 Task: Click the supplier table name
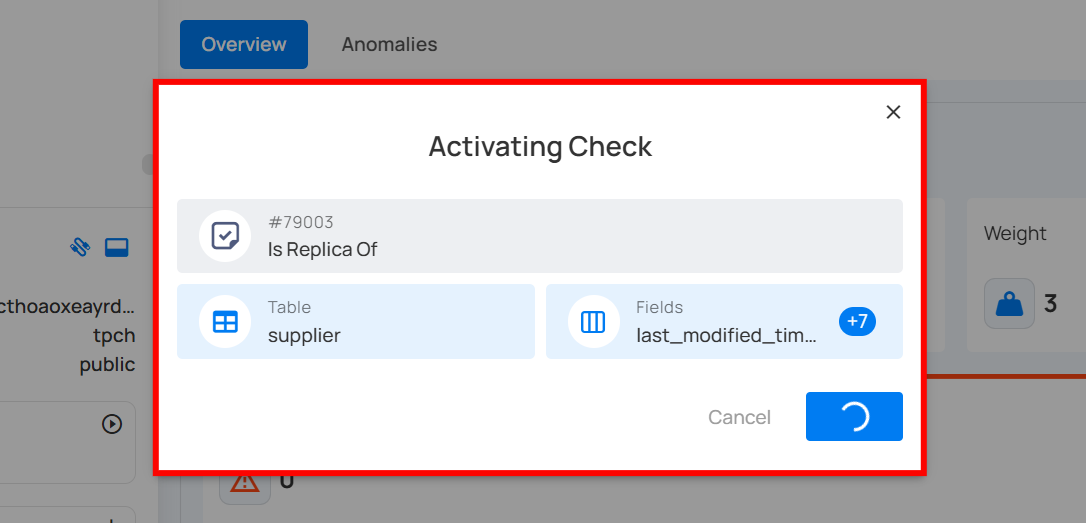coord(304,336)
